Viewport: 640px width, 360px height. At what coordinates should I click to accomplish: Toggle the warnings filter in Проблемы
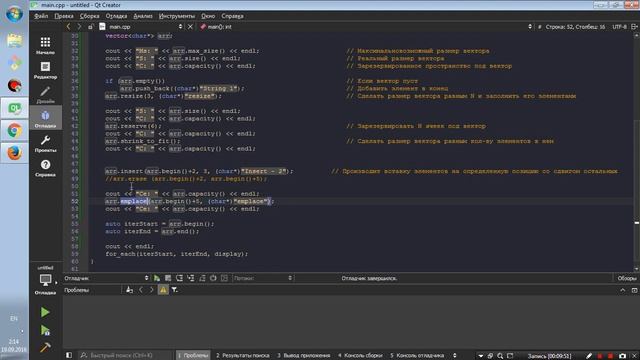tap(163, 290)
